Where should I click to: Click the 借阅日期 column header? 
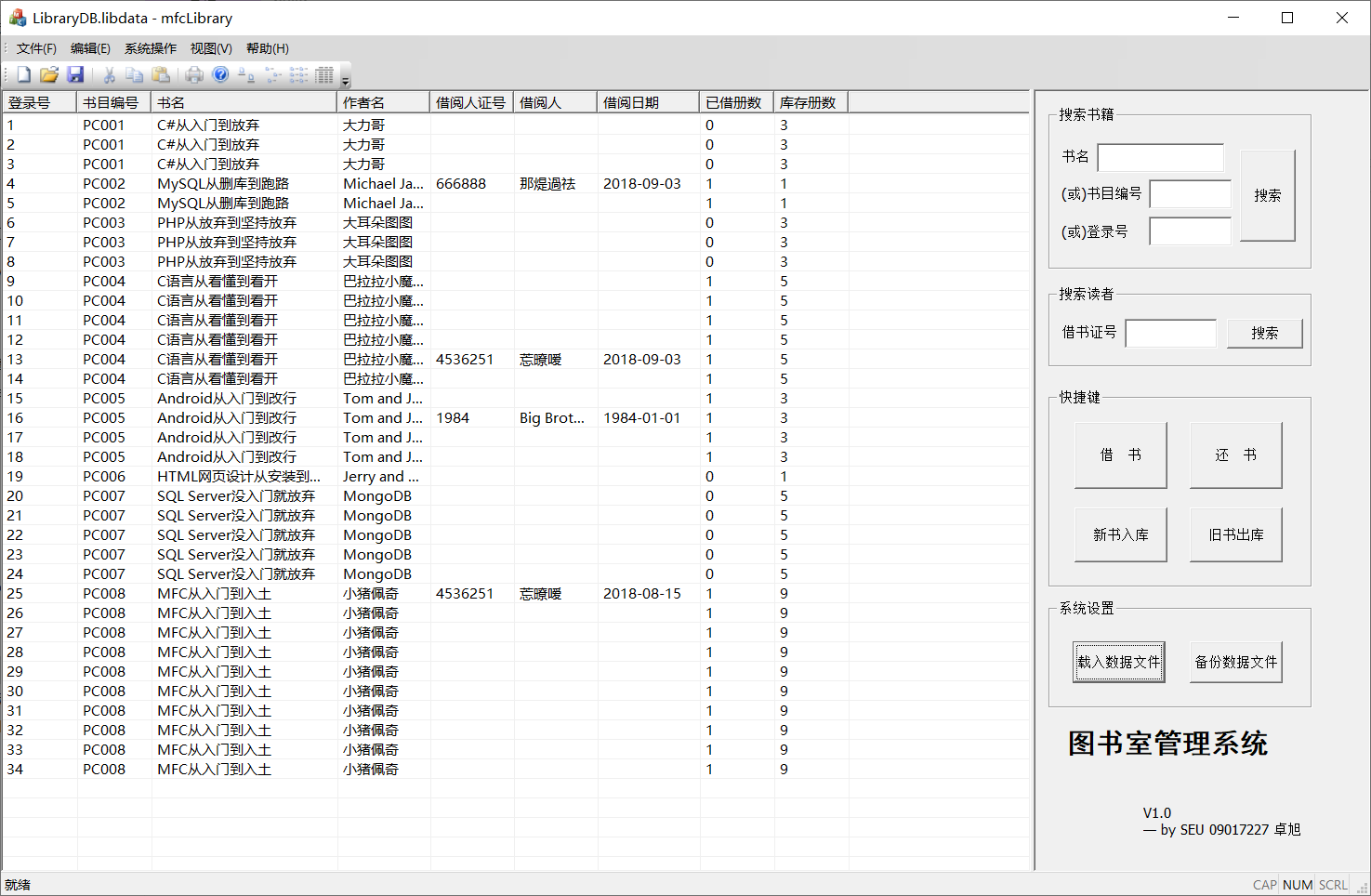648,102
